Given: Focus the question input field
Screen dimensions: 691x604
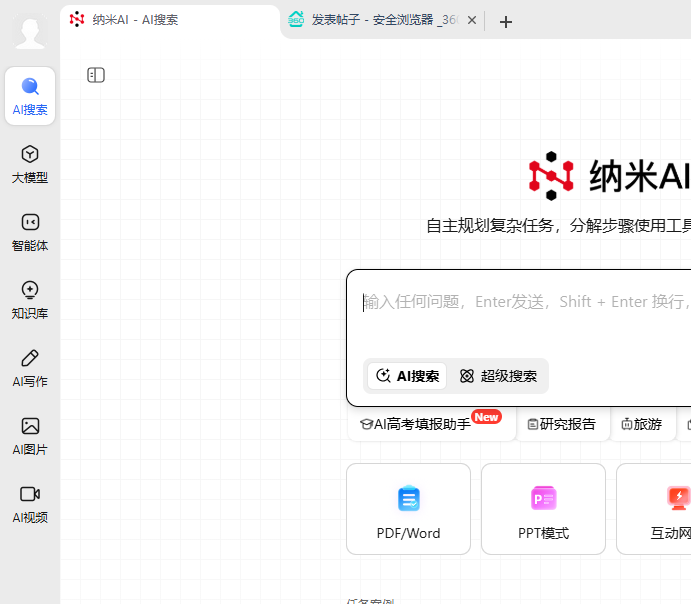Looking at the screenshot, I should pyautogui.click(x=527, y=302).
